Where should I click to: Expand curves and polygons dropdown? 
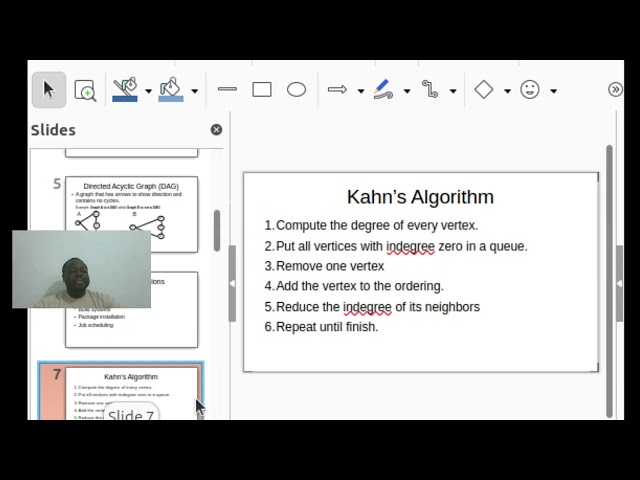point(407,91)
